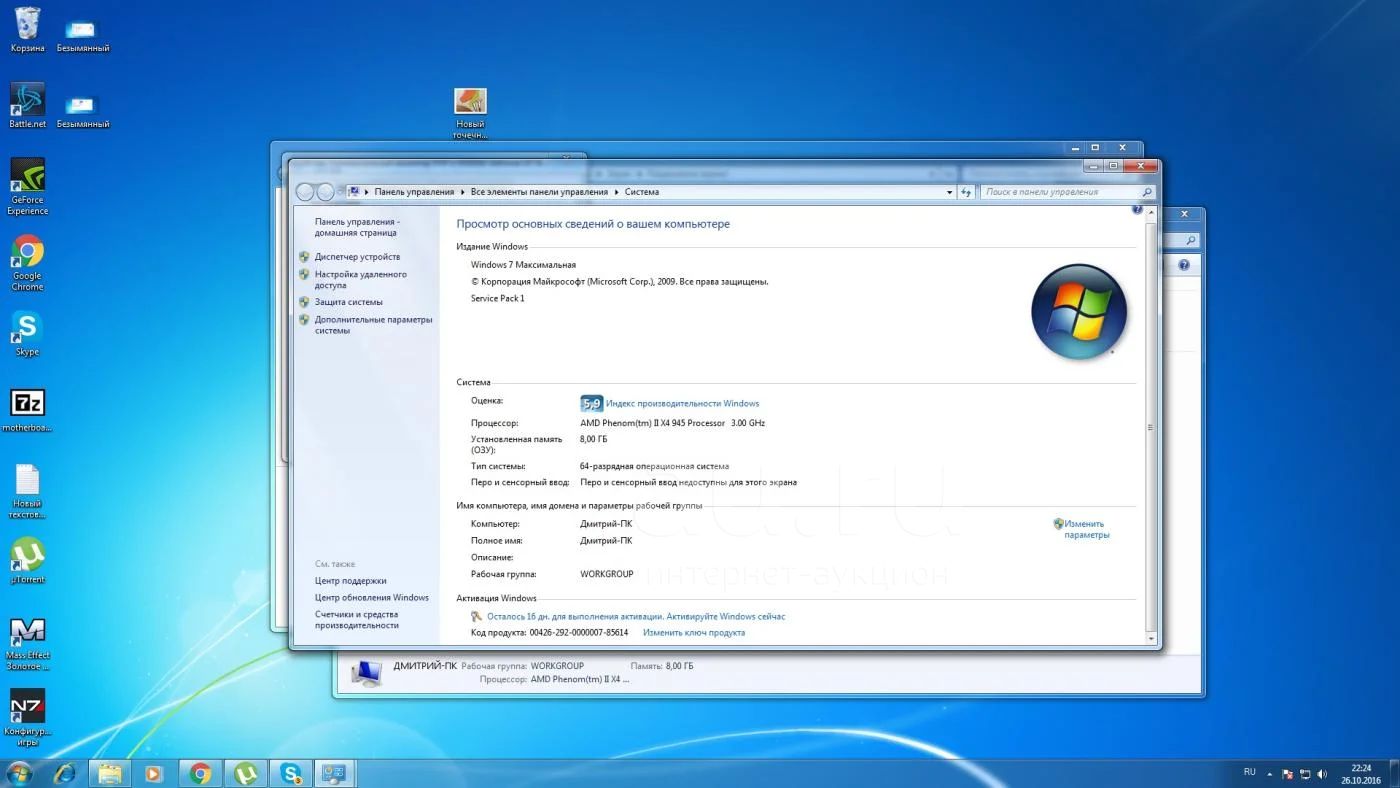Click the search magnifier in Control Panel search
This screenshot has height=788, width=1400.
(1147, 192)
